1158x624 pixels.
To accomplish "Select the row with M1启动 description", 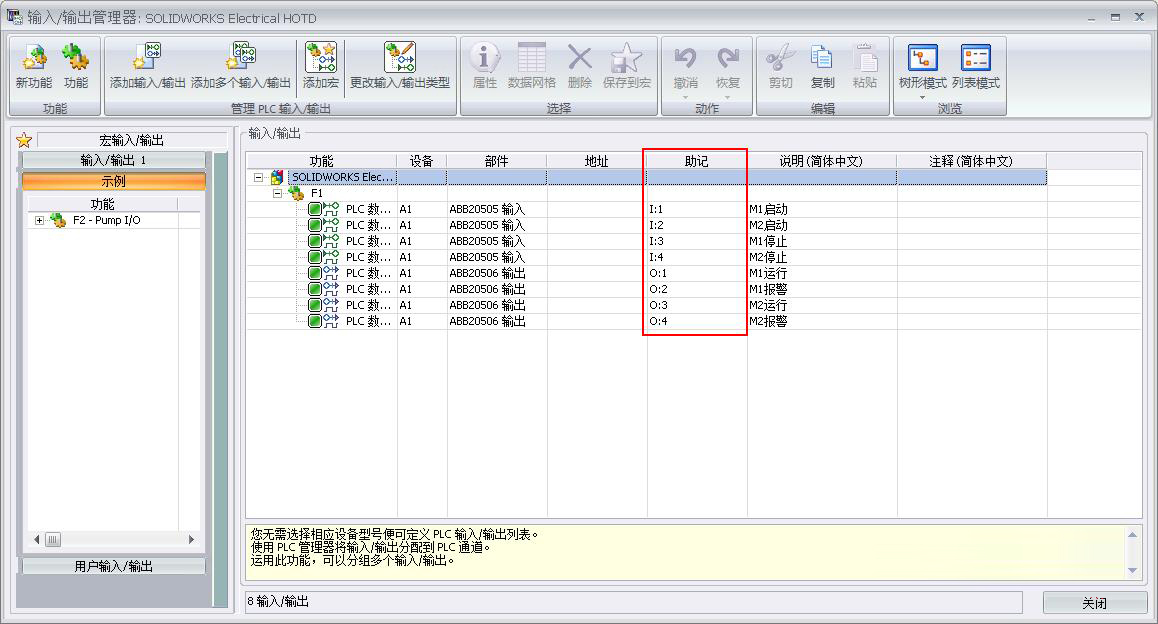I will pyautogui.click(x=768, y=209).
